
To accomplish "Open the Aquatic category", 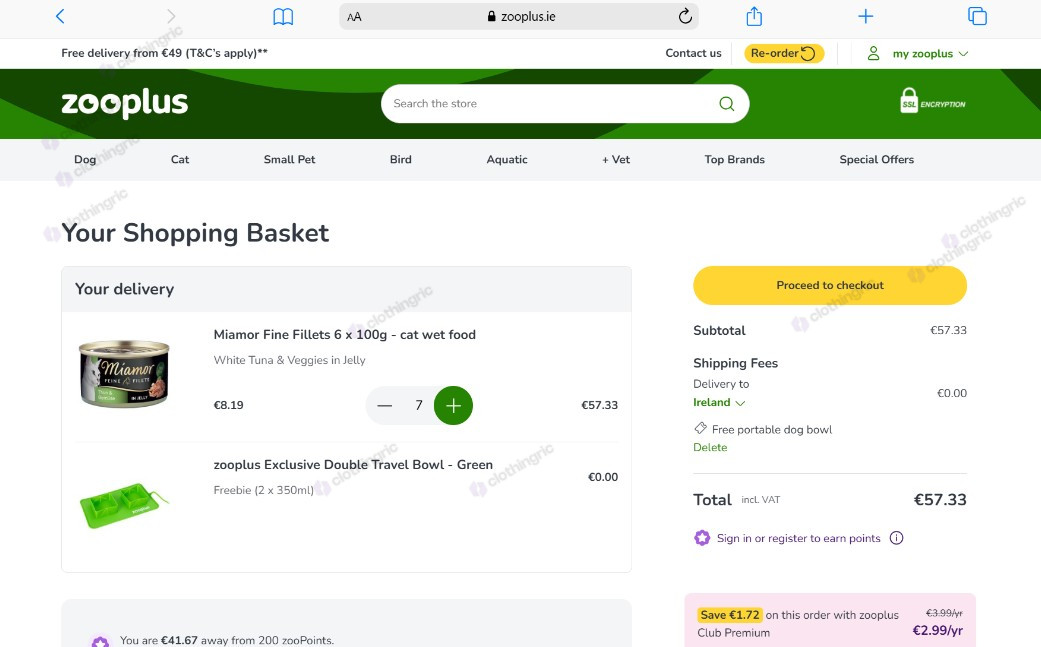I will 507,159.
